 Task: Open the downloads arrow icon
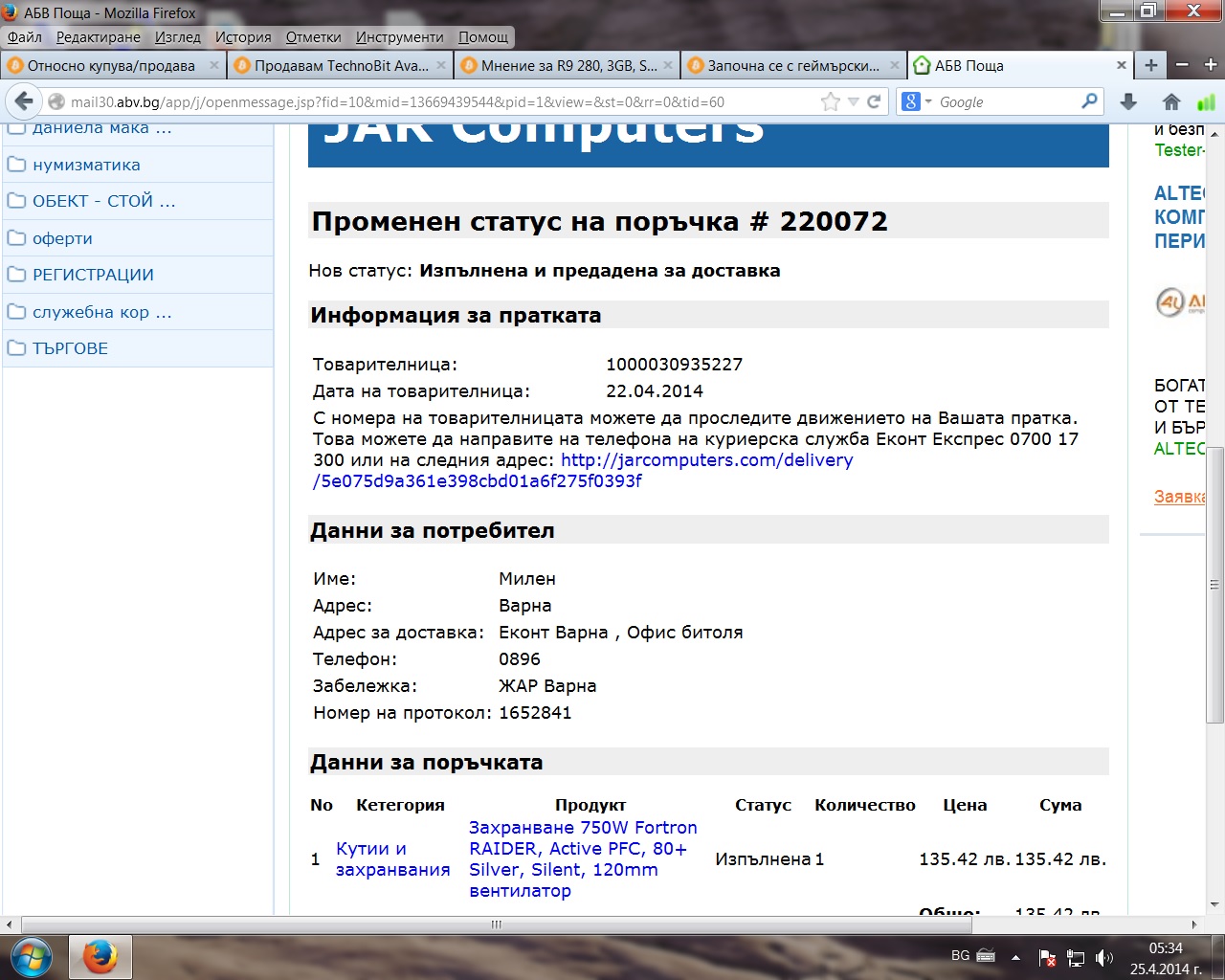tap(1128, 101)
